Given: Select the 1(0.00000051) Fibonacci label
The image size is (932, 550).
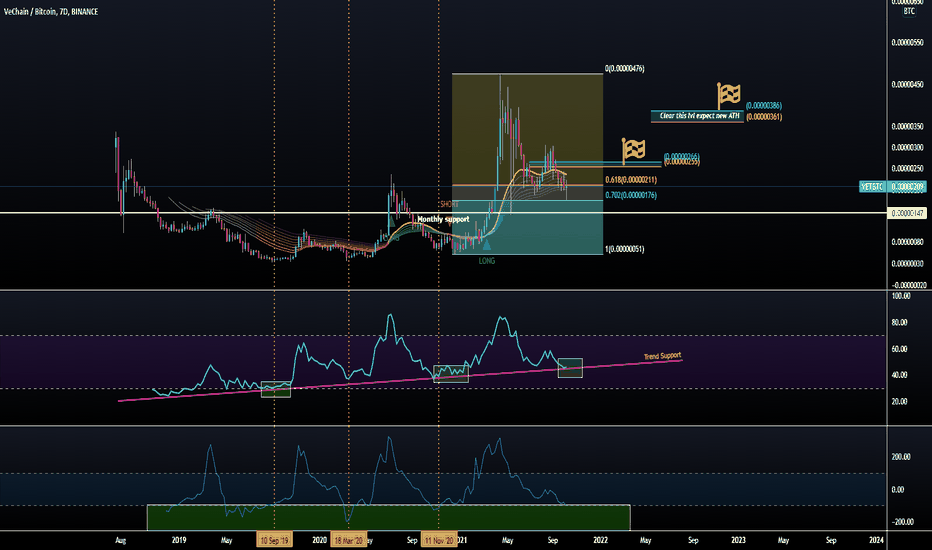Looking at the screenshot, I should click(x=625, y=249).
